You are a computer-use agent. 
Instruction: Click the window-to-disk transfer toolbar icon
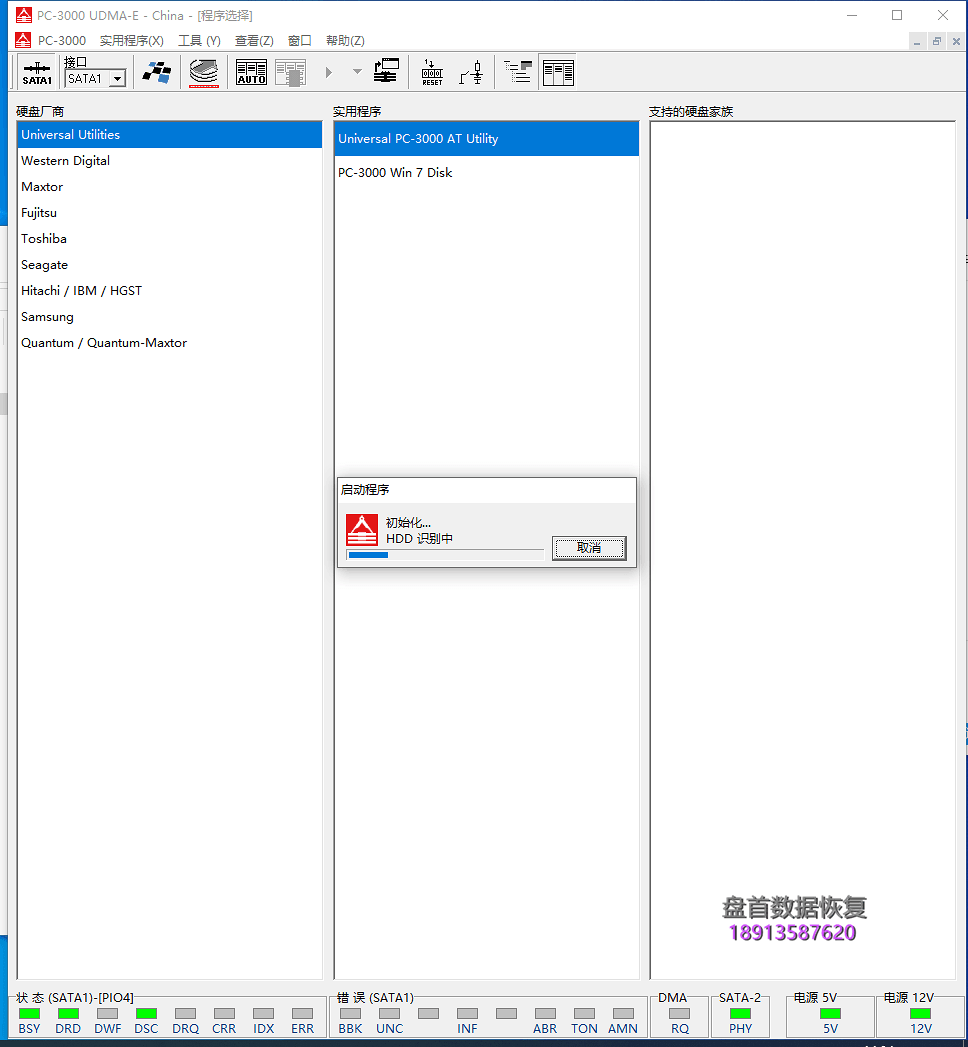pos(387,71)
